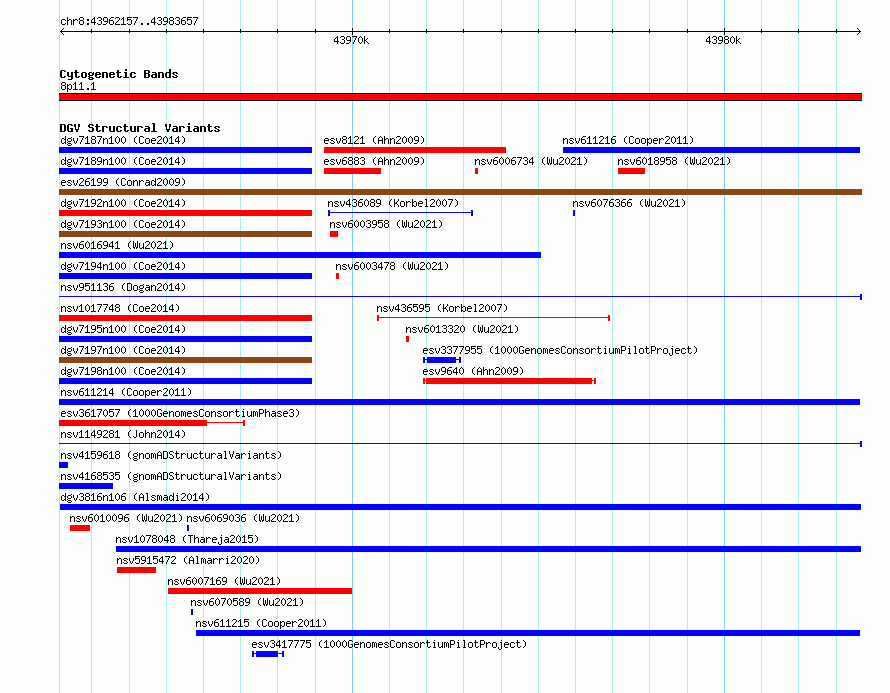This screenshot has width=890, height=693.
Task: Select nsv611214 (Cooper2011) label
Action: pos(126,392)
